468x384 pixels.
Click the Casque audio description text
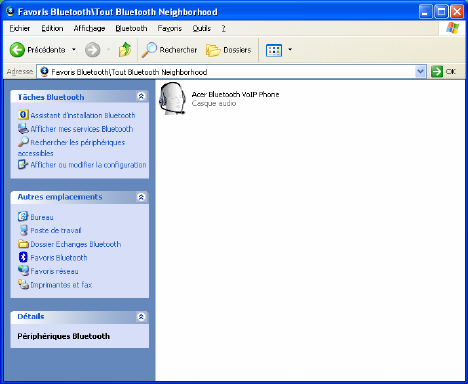coord(214,104)
